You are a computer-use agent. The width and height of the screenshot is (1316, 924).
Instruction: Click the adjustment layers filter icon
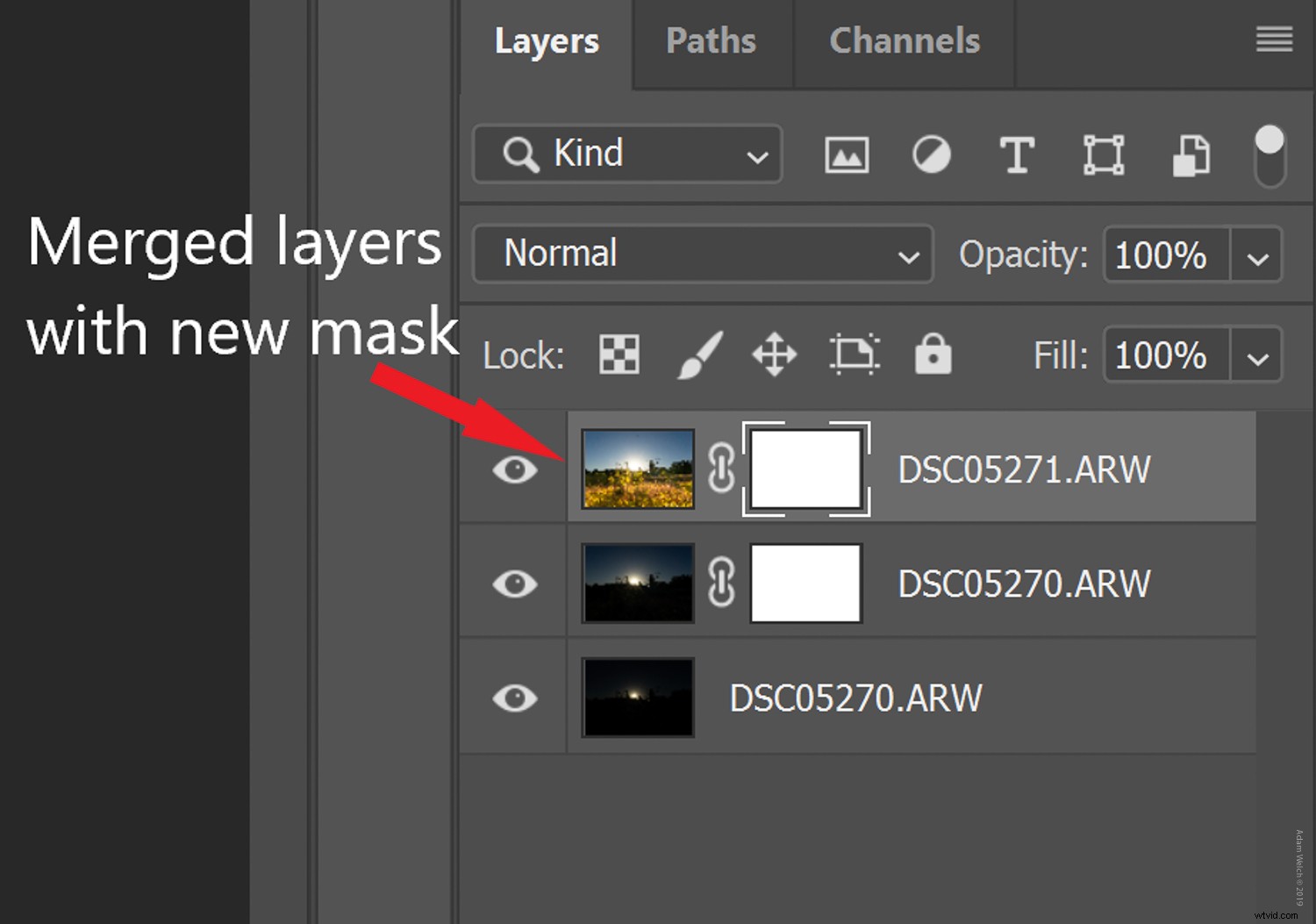point(931,154)
